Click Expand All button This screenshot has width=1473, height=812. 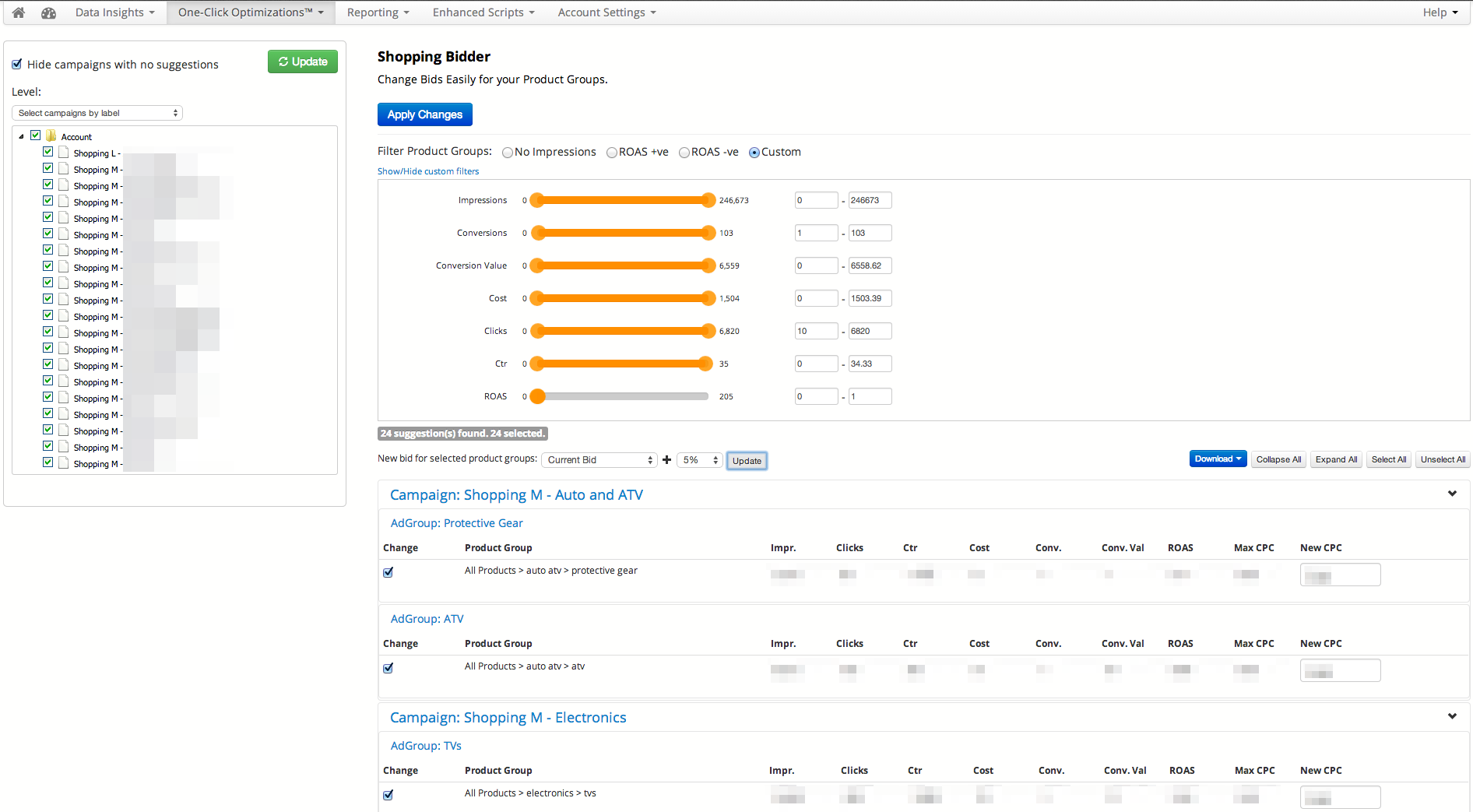pyautogui.click(x=1337, y=459)
